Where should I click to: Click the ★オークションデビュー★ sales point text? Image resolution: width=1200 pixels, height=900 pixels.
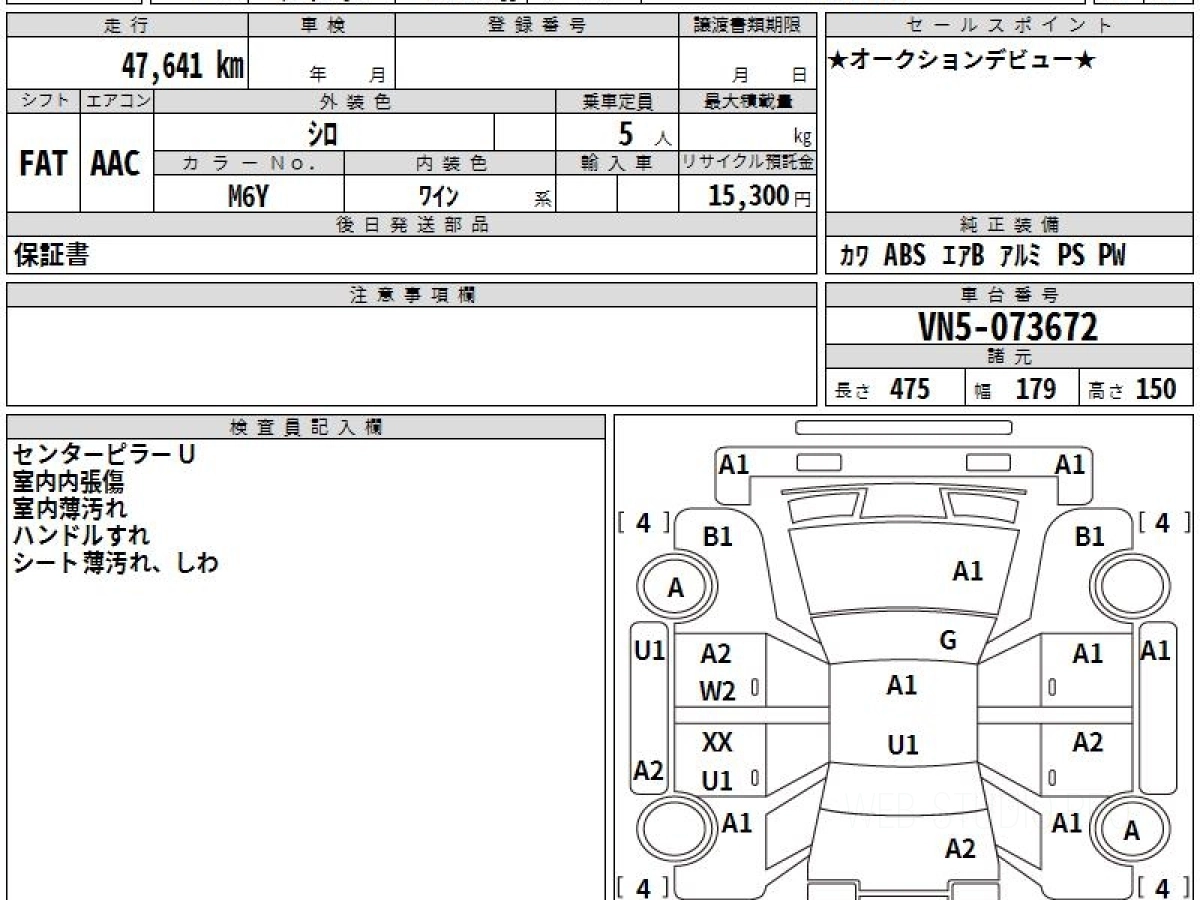[x=962, y=61]
